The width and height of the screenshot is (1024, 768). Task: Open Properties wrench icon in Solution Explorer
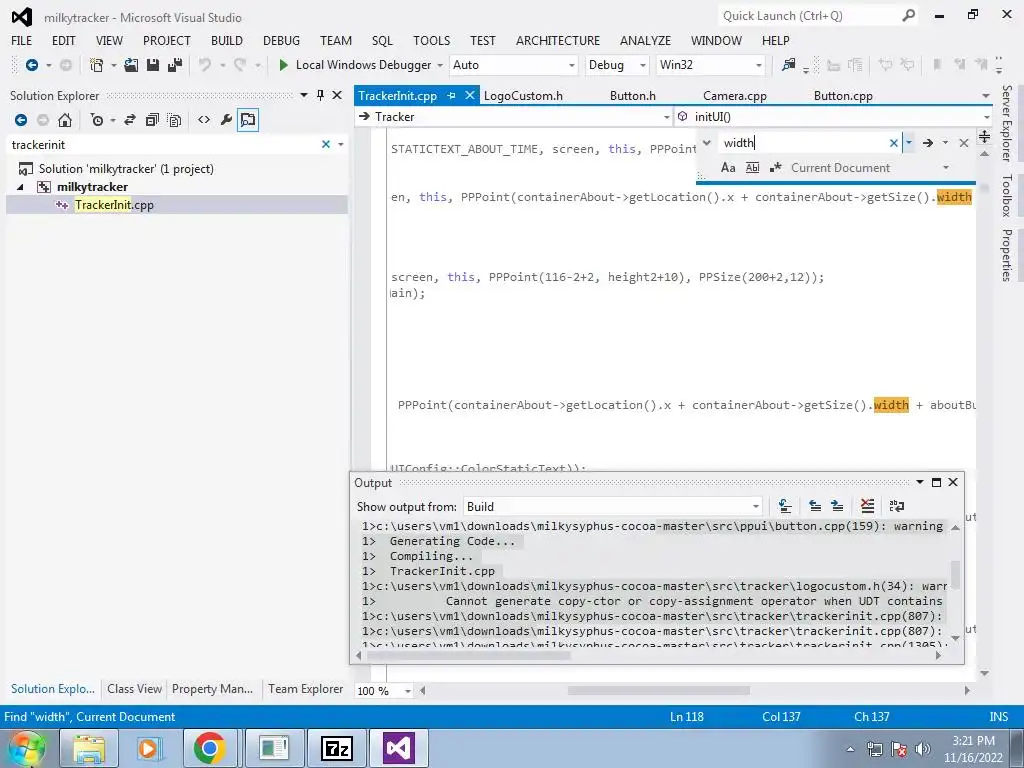pos(226,120)
